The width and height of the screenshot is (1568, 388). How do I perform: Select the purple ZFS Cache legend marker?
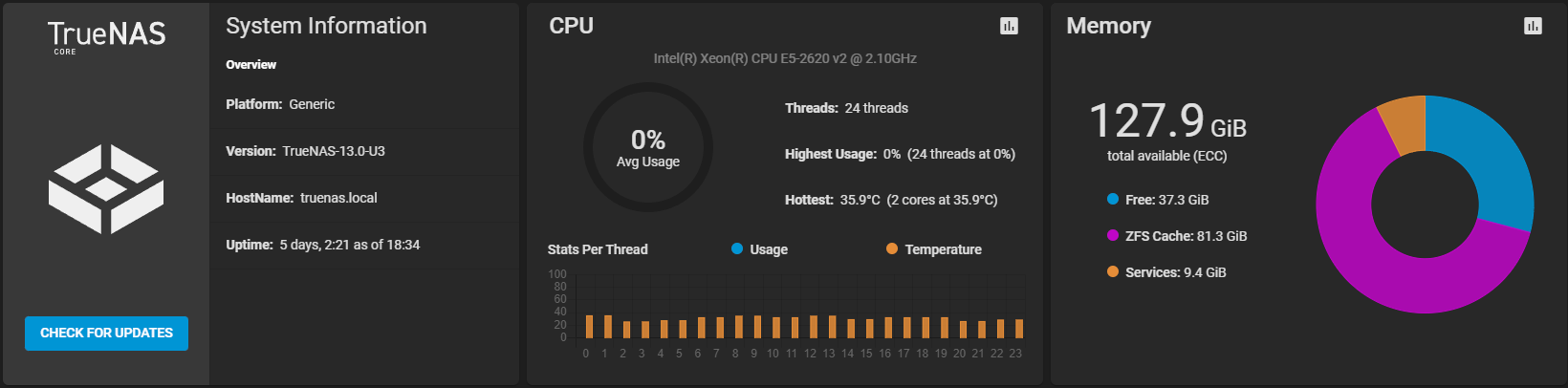point(1113,235)
